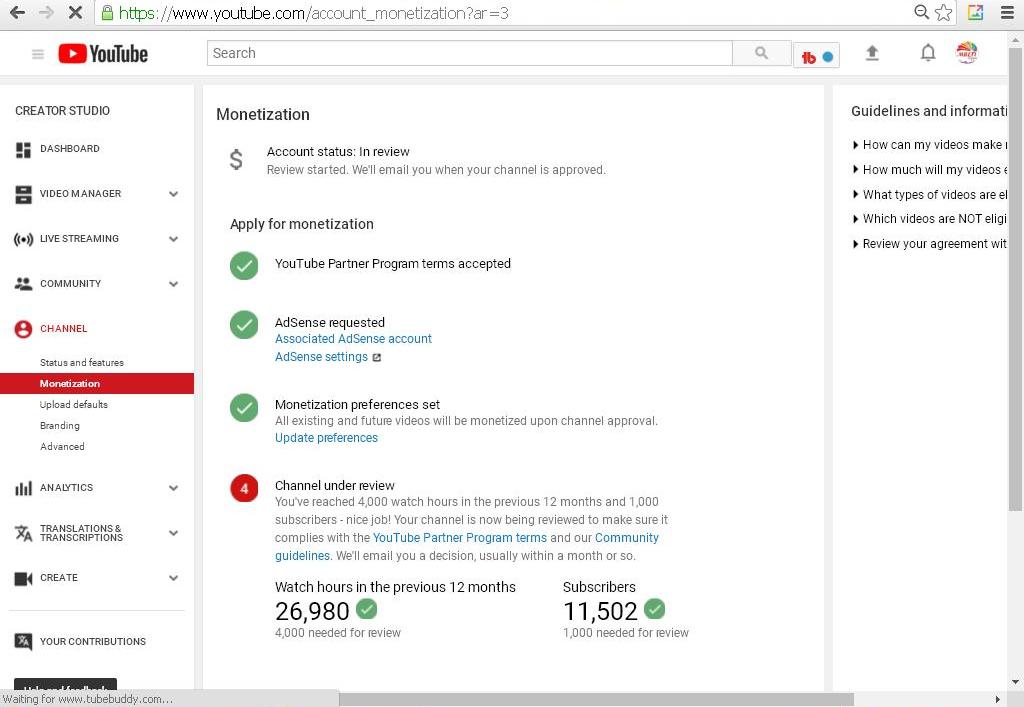Click the Channel person icon
The width and height of the screenshot is (1024, 707).
[x=24, y=329]
